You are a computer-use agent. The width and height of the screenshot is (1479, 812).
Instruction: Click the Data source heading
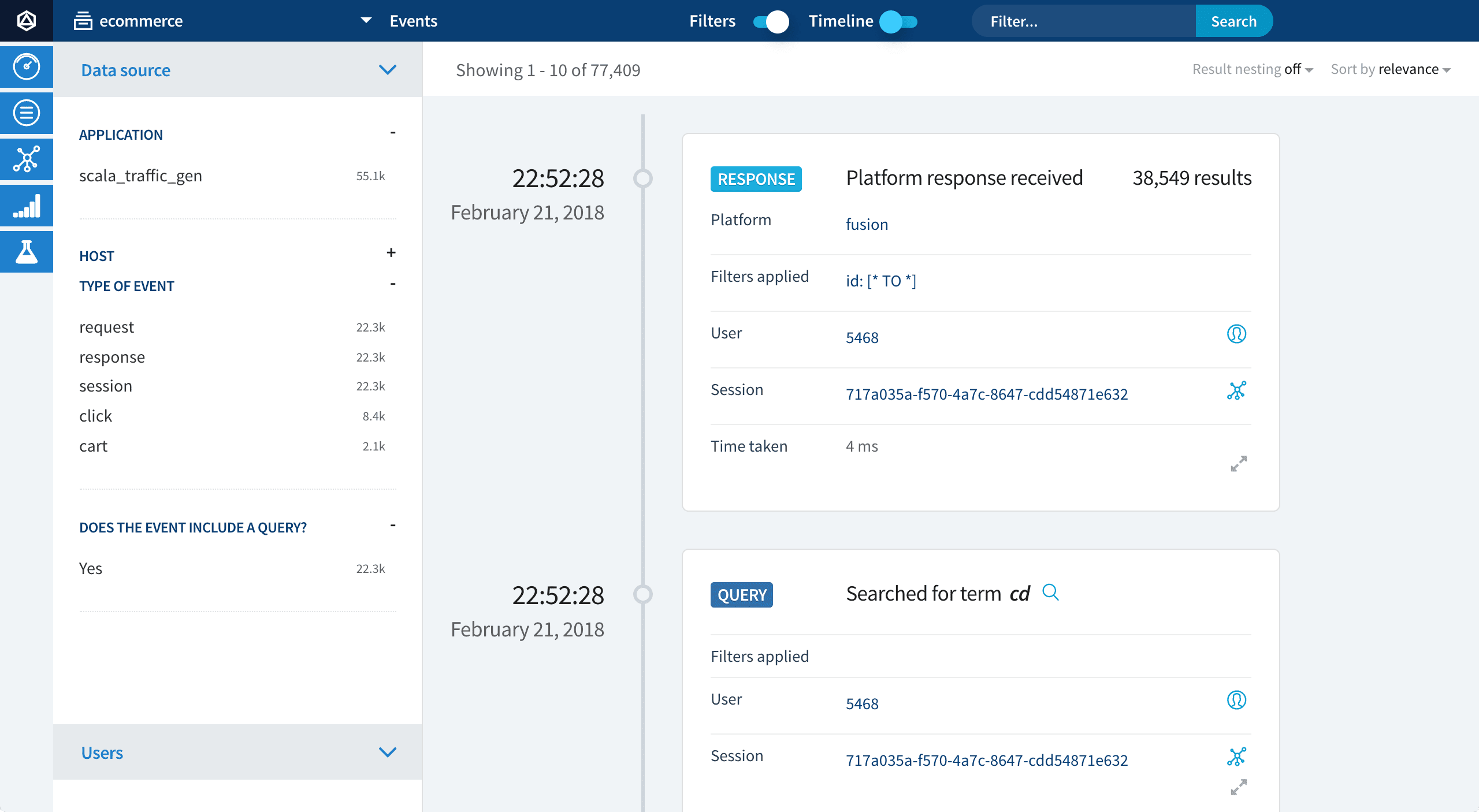pyautogui.click(x=126, y=70)
